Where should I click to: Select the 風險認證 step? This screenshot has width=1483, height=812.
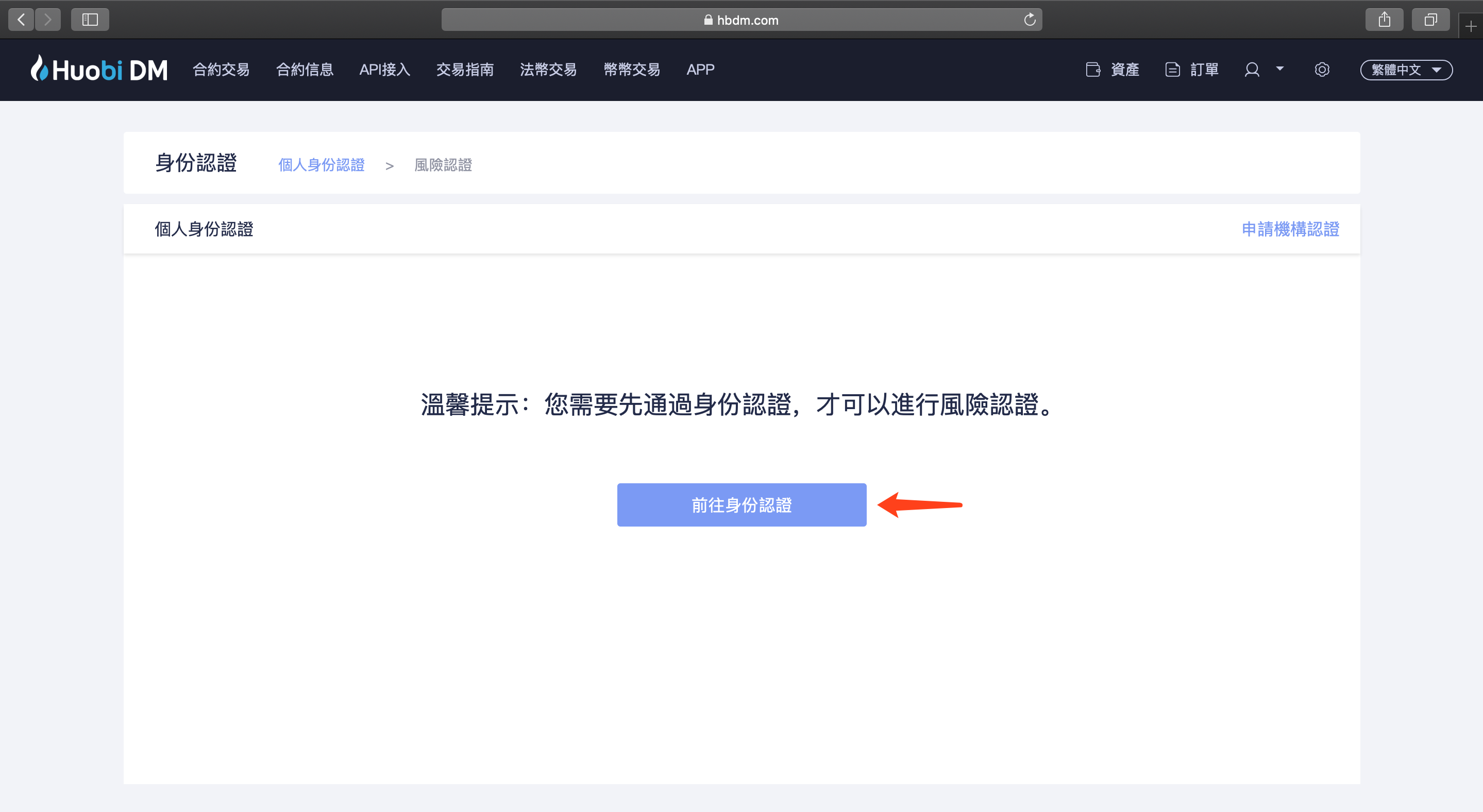(443, 165)
